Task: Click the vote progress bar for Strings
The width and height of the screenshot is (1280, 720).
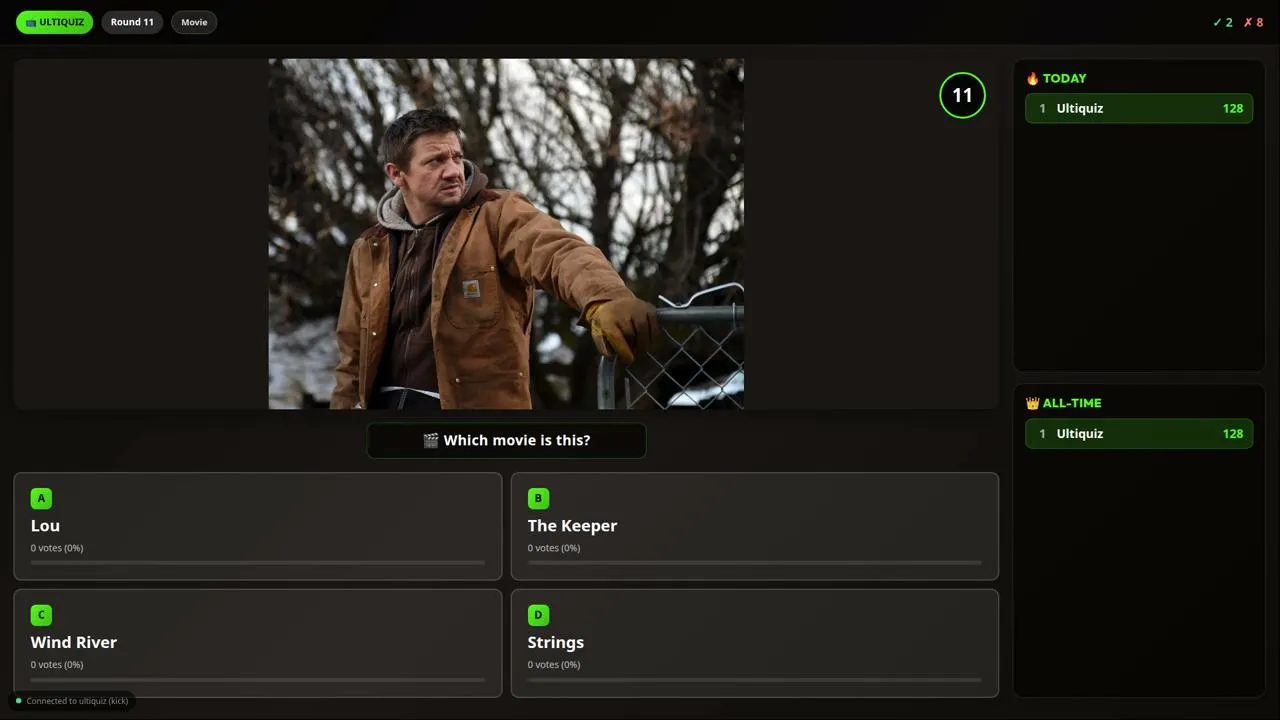Action: (755, 680)
